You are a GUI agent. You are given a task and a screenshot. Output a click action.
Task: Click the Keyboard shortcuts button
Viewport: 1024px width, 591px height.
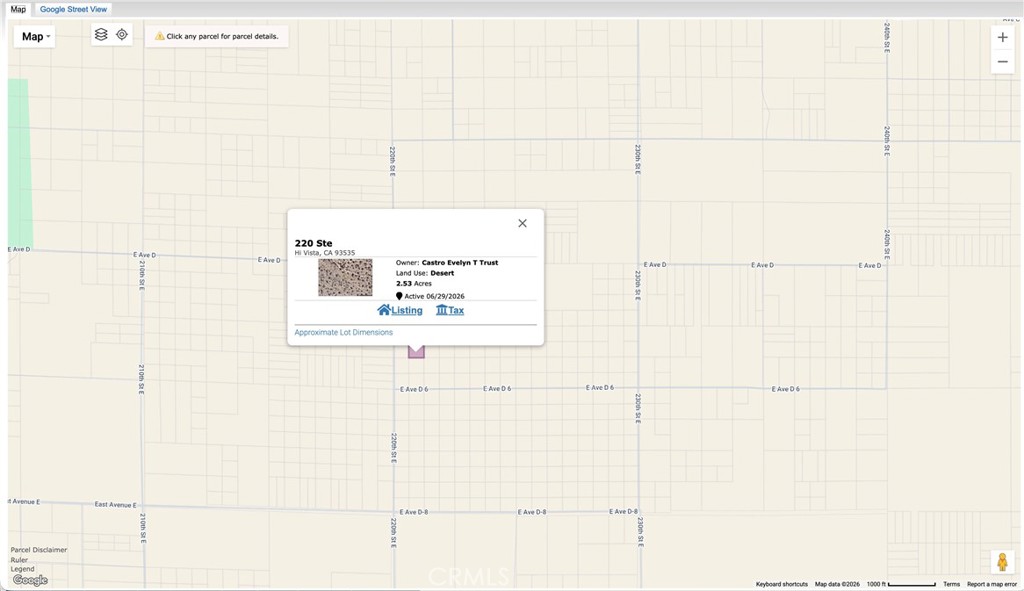pyautogui.click(x=782, y=584)
